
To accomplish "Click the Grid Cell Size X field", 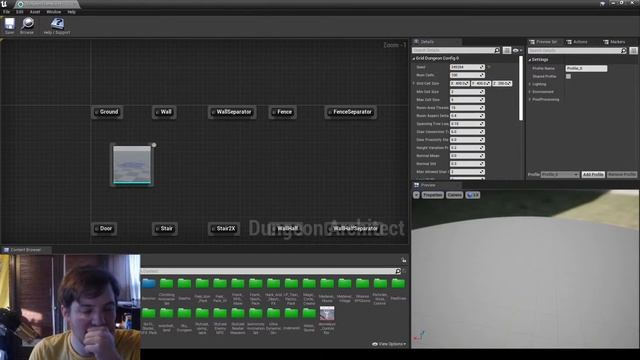I will tap(460, 83).
